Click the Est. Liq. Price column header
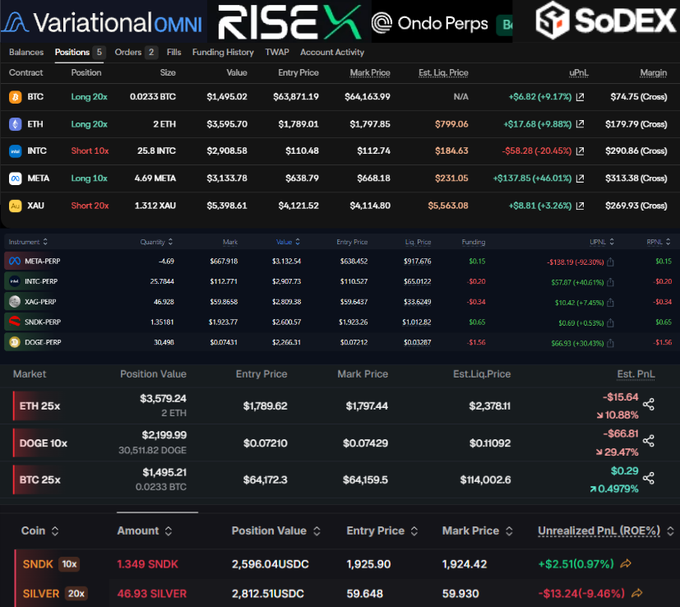Image resolution: width=680 pixels, height=607 pixels. (x=443, y=73)
